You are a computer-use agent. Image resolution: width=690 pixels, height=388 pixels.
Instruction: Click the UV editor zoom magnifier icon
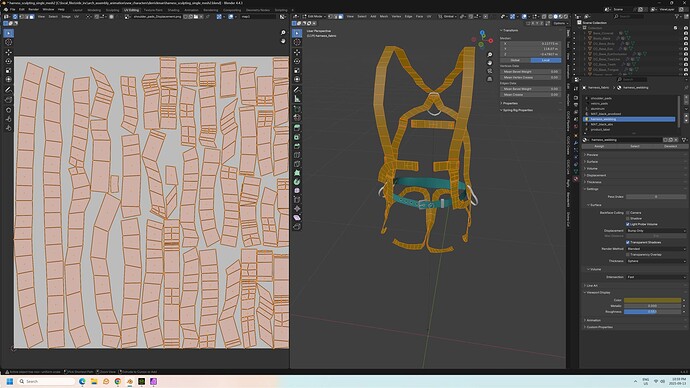click(283, 33)
